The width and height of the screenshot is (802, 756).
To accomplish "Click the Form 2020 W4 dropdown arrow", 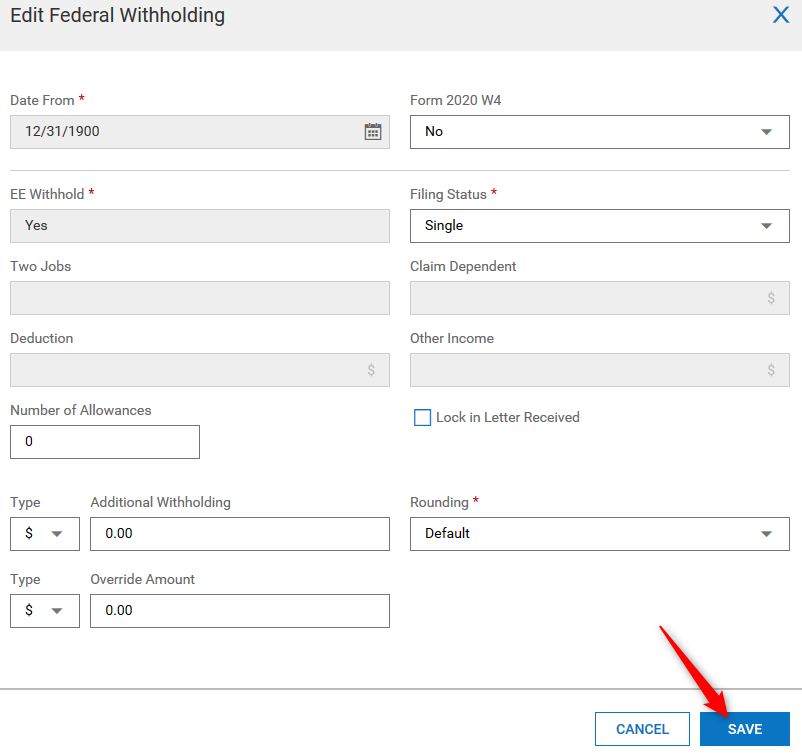I will click(768, 131).
